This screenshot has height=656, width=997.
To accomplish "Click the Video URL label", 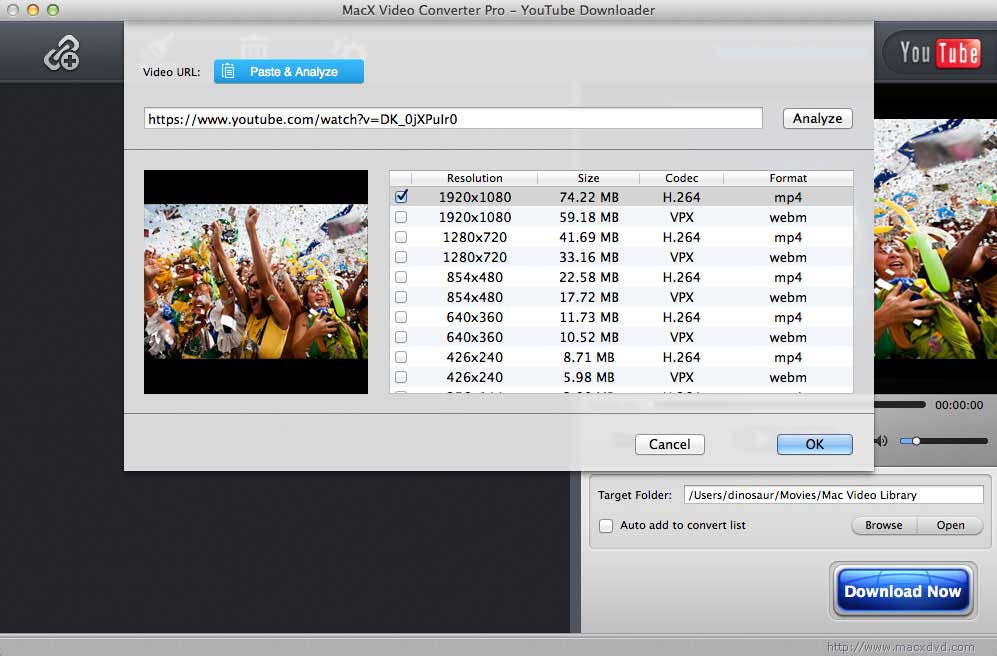I will point(171,72).
